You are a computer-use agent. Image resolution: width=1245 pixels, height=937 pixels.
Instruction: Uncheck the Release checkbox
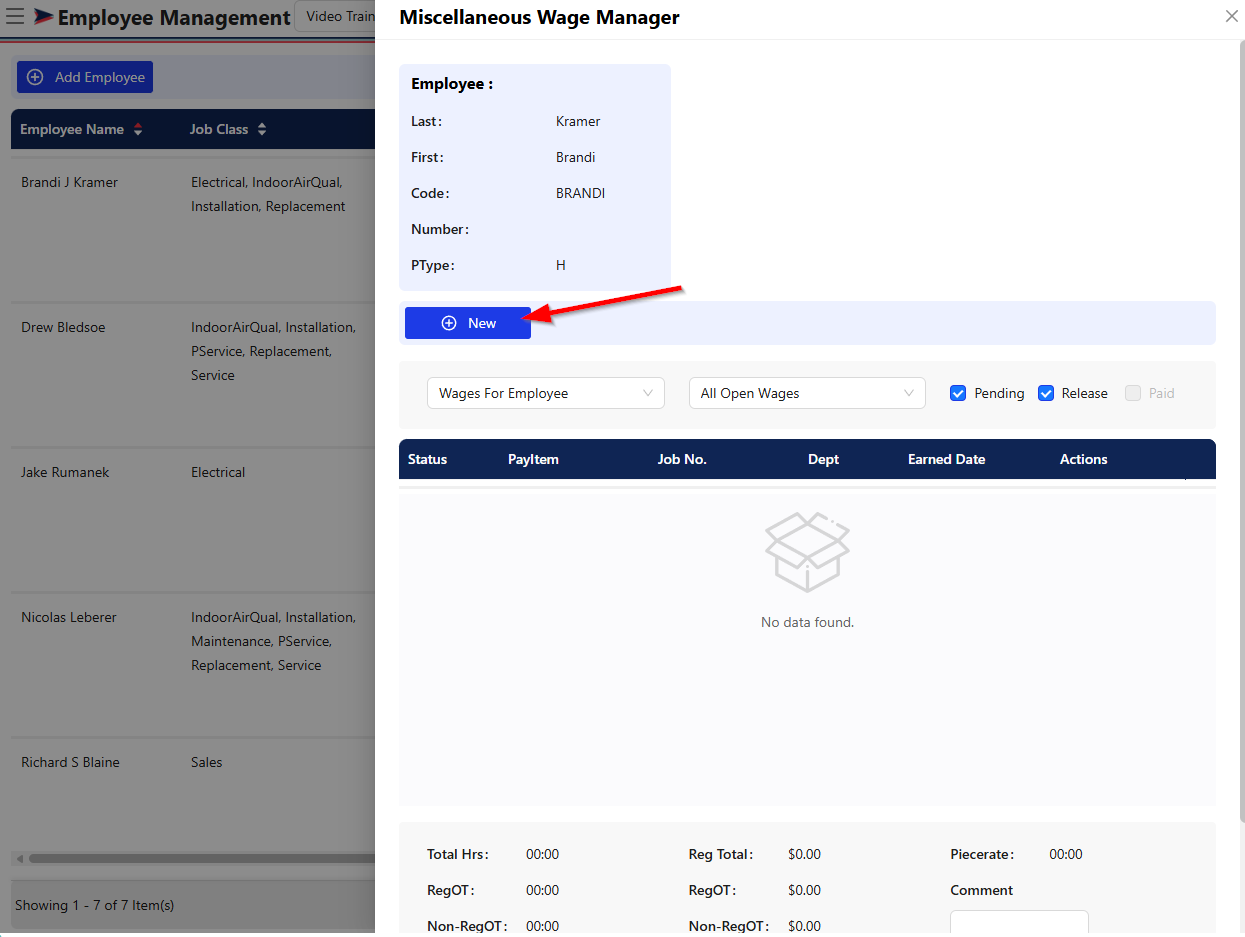[1046, 393]
